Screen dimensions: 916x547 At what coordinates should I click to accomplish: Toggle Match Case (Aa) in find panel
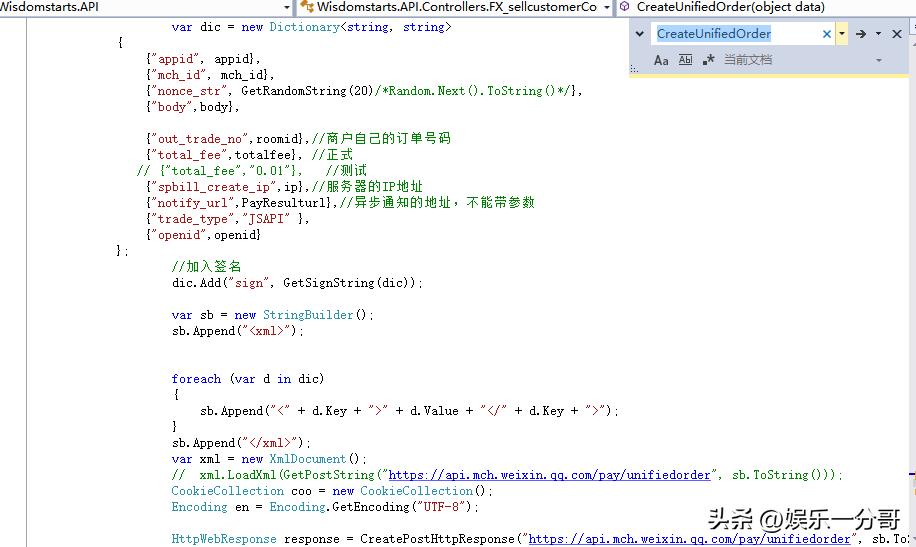[x=661, y=60]
